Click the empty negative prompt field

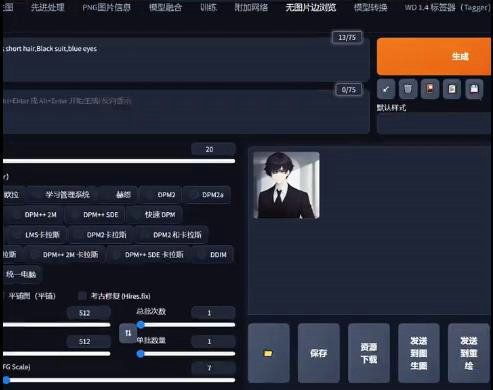[x=185, y=111]
